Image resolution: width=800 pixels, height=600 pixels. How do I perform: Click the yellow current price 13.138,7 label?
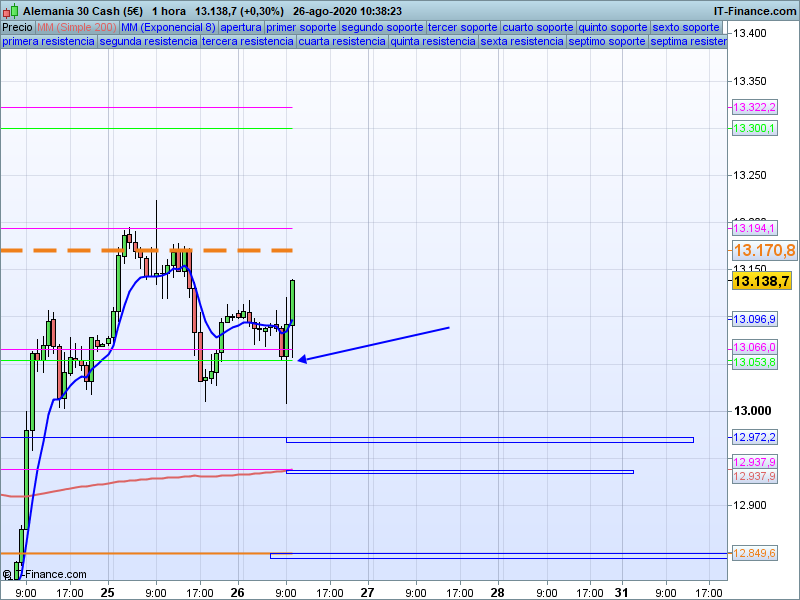coord(764,282)
